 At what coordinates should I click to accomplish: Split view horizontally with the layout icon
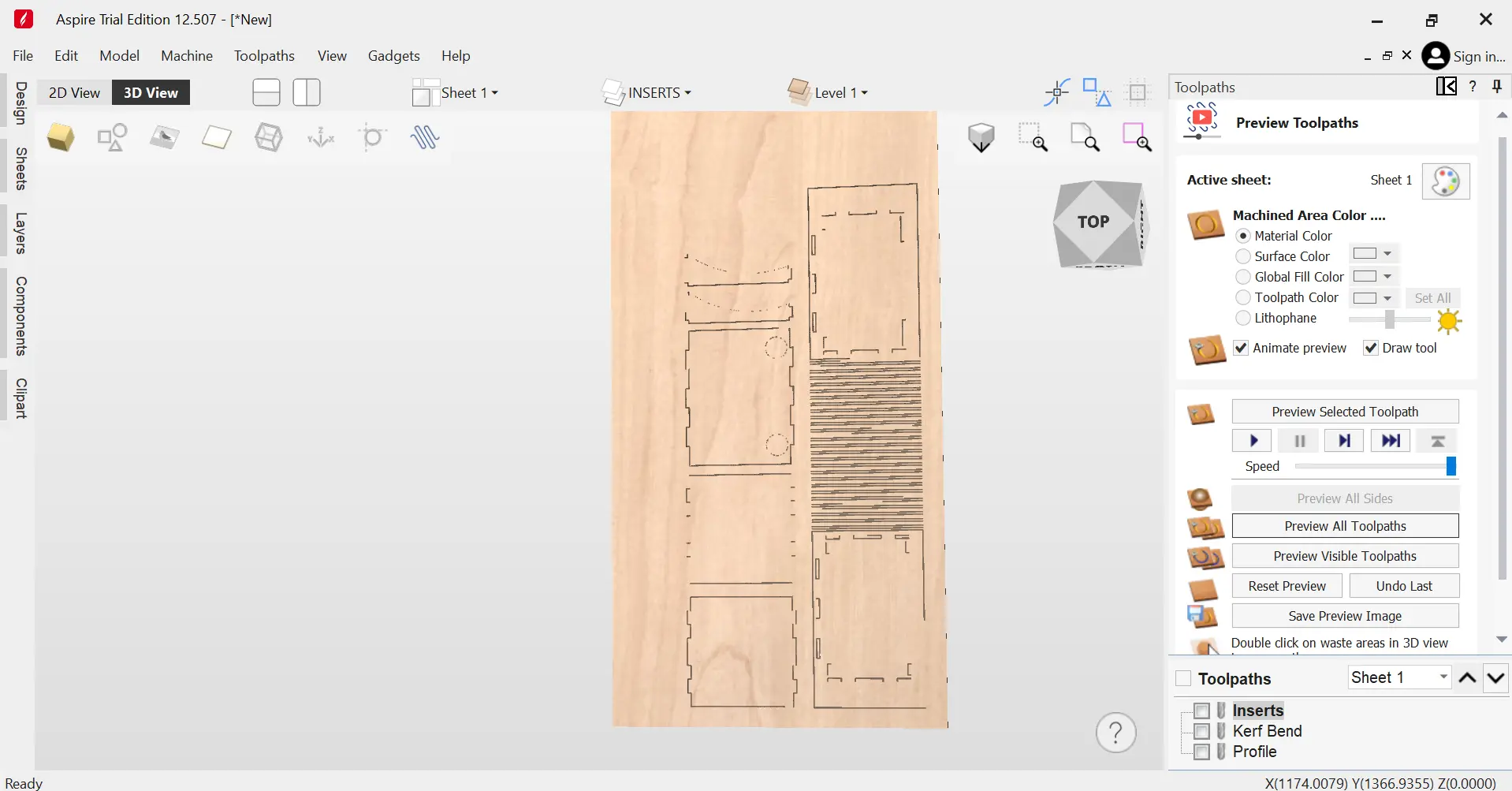[266, 92]
